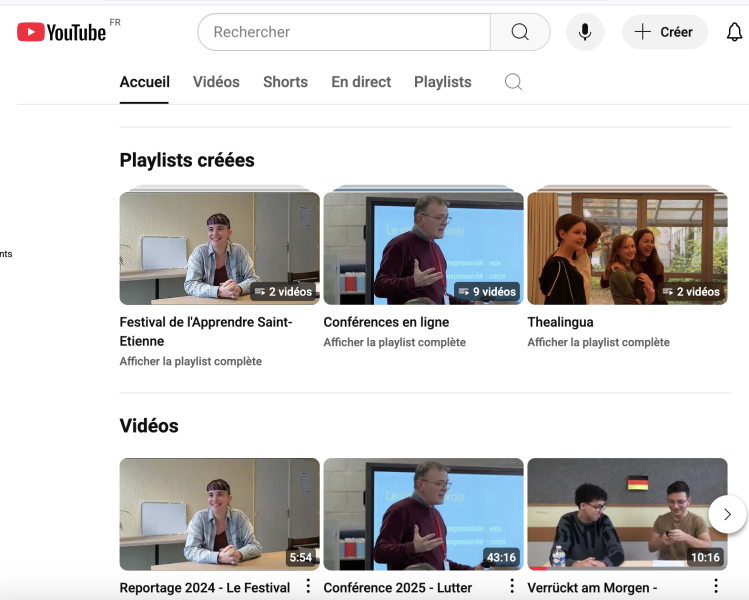
Task: Open the Thealingua playlist thumbnail
Action: coord(627,248)
